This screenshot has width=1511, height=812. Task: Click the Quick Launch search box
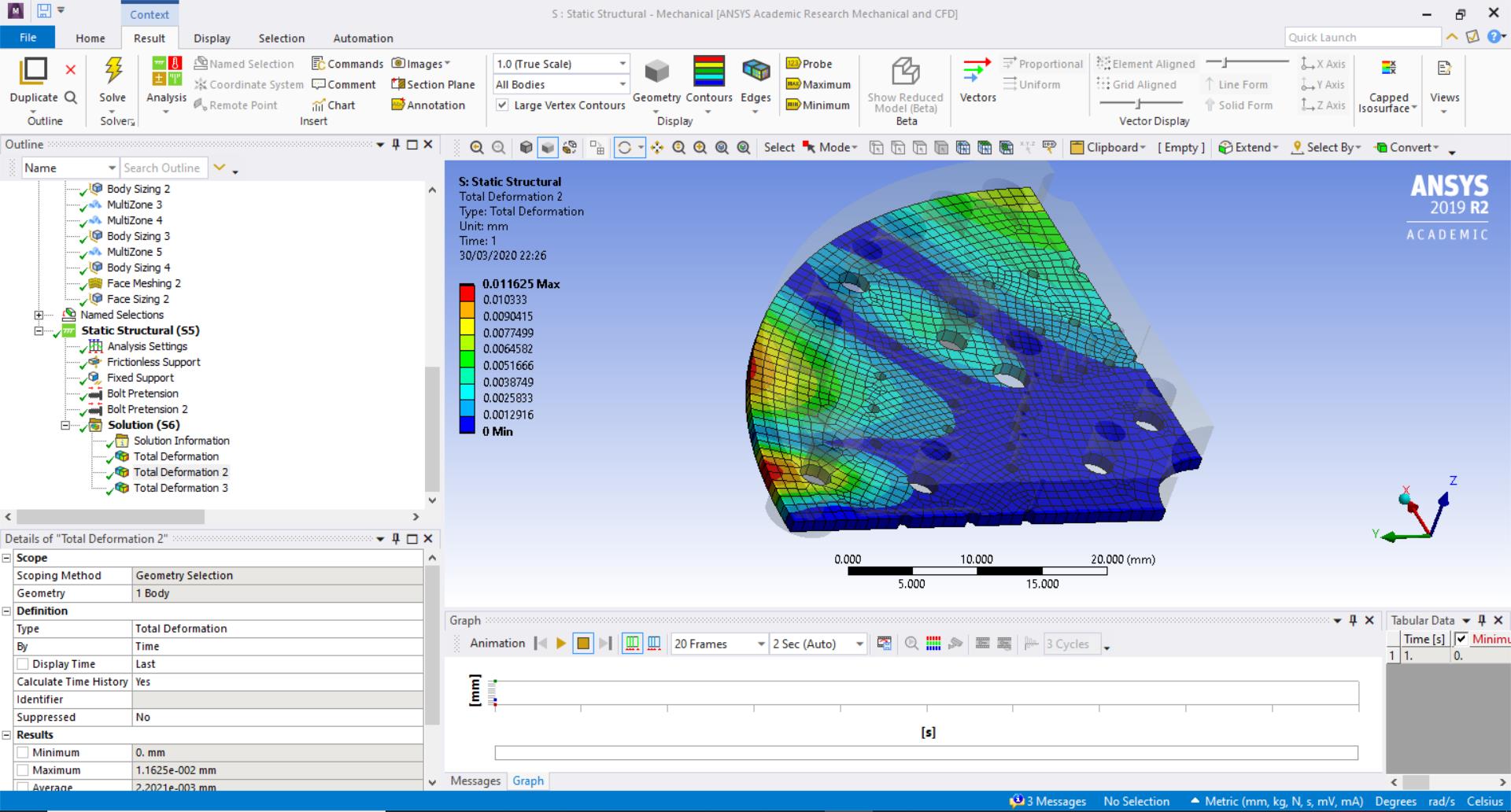point(1363,37)
